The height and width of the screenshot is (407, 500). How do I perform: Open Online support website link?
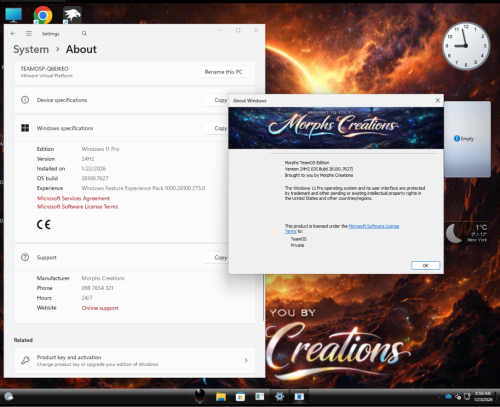pos(100,308)
